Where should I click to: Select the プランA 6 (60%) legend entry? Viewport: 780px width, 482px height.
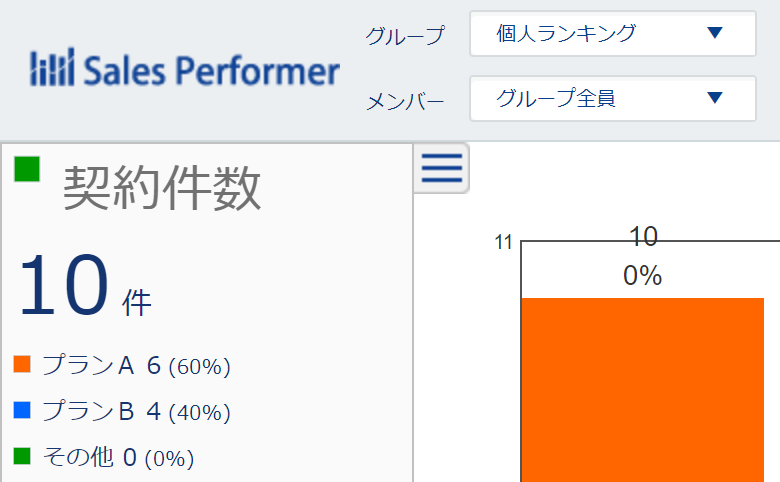(136, 366)
